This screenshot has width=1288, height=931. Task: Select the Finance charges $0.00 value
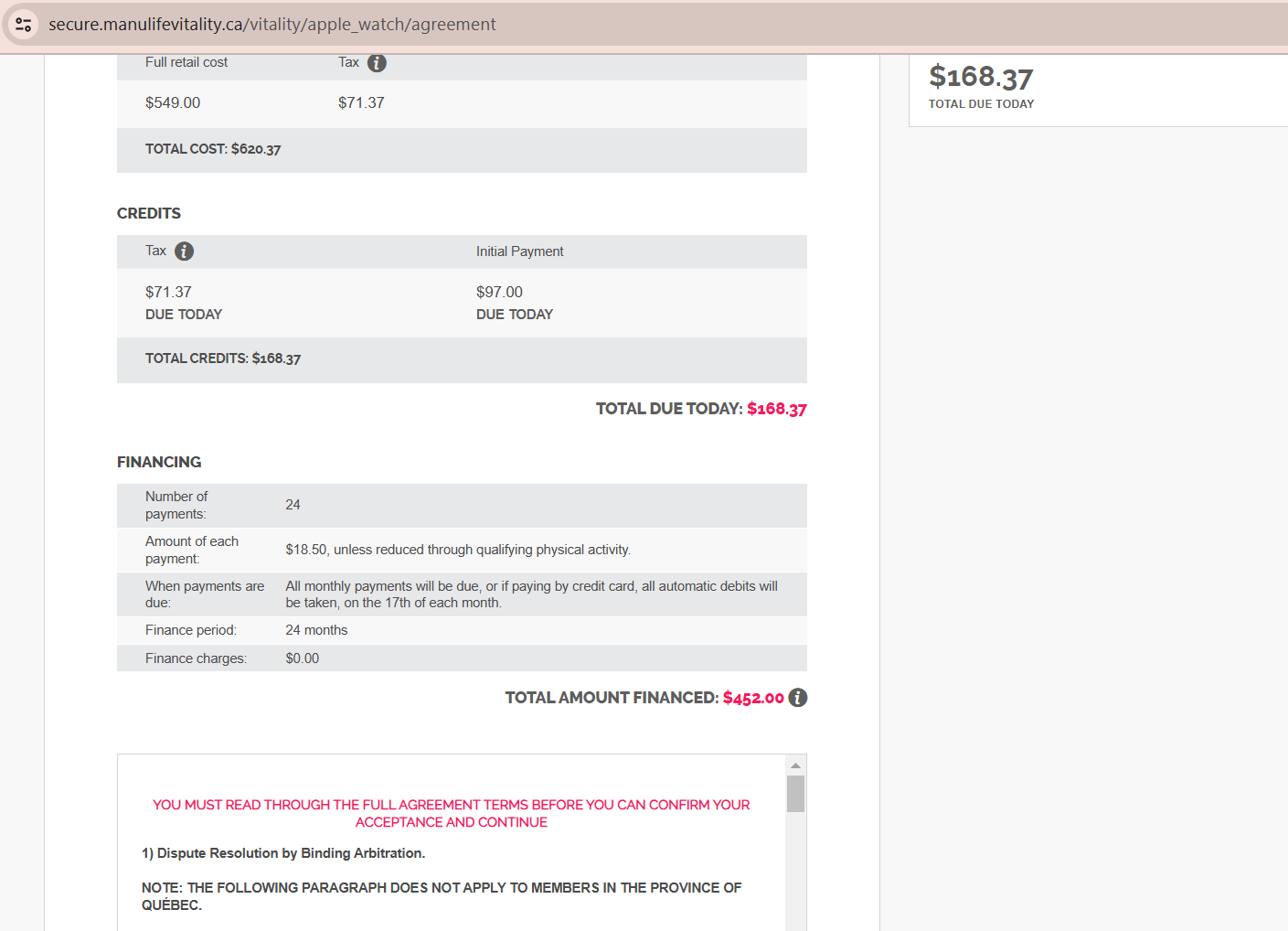tap(302, 658)
